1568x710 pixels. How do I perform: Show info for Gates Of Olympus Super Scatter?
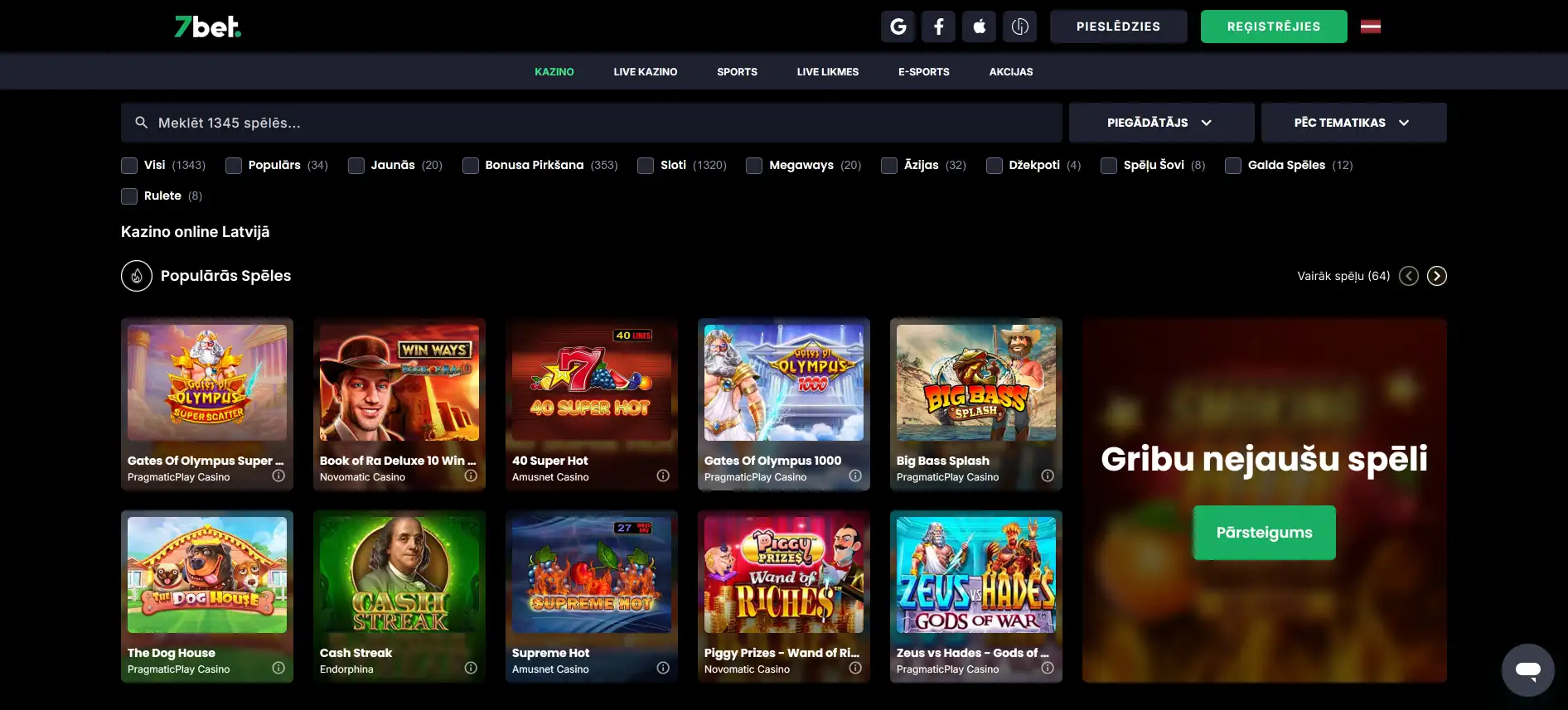278,476
